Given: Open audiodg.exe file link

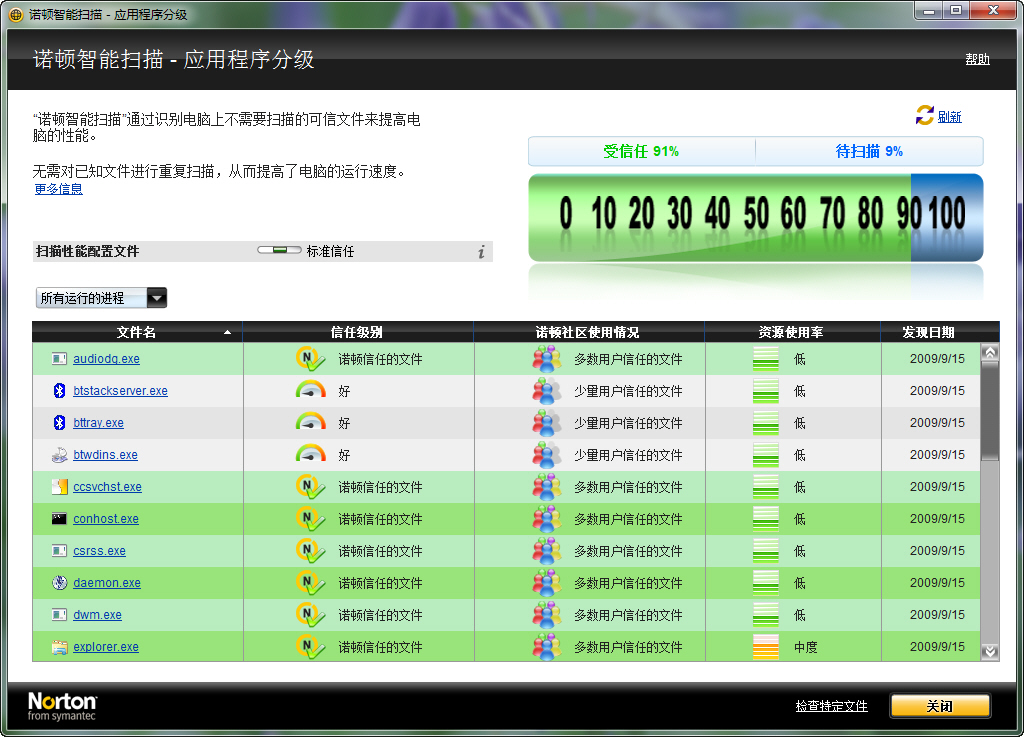Looking at the screenshot, I should 106,359.
